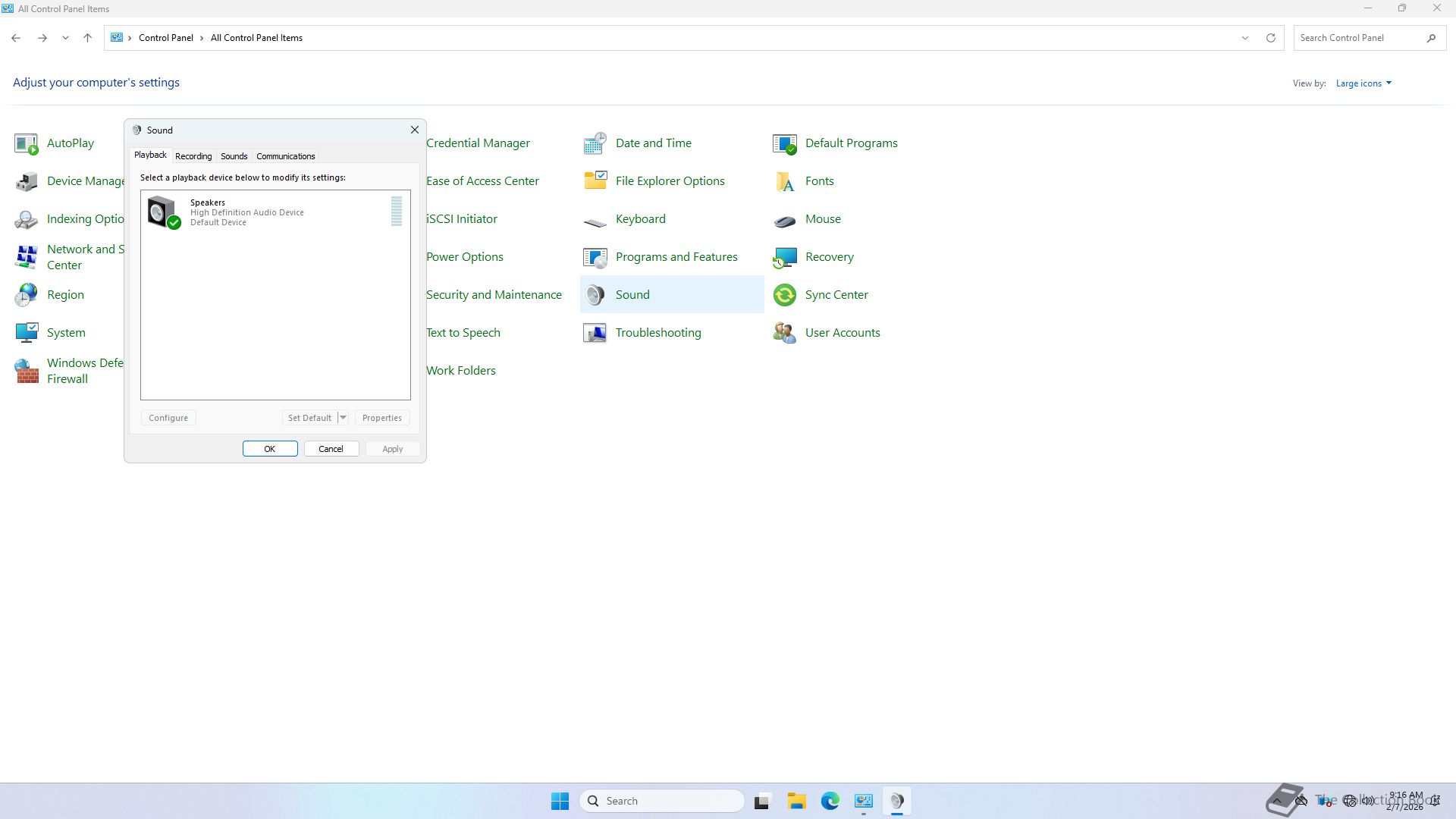Screen dimensions: 1456x819
Task: Expand the address bar history dropdown
Action: point(1244,38)
